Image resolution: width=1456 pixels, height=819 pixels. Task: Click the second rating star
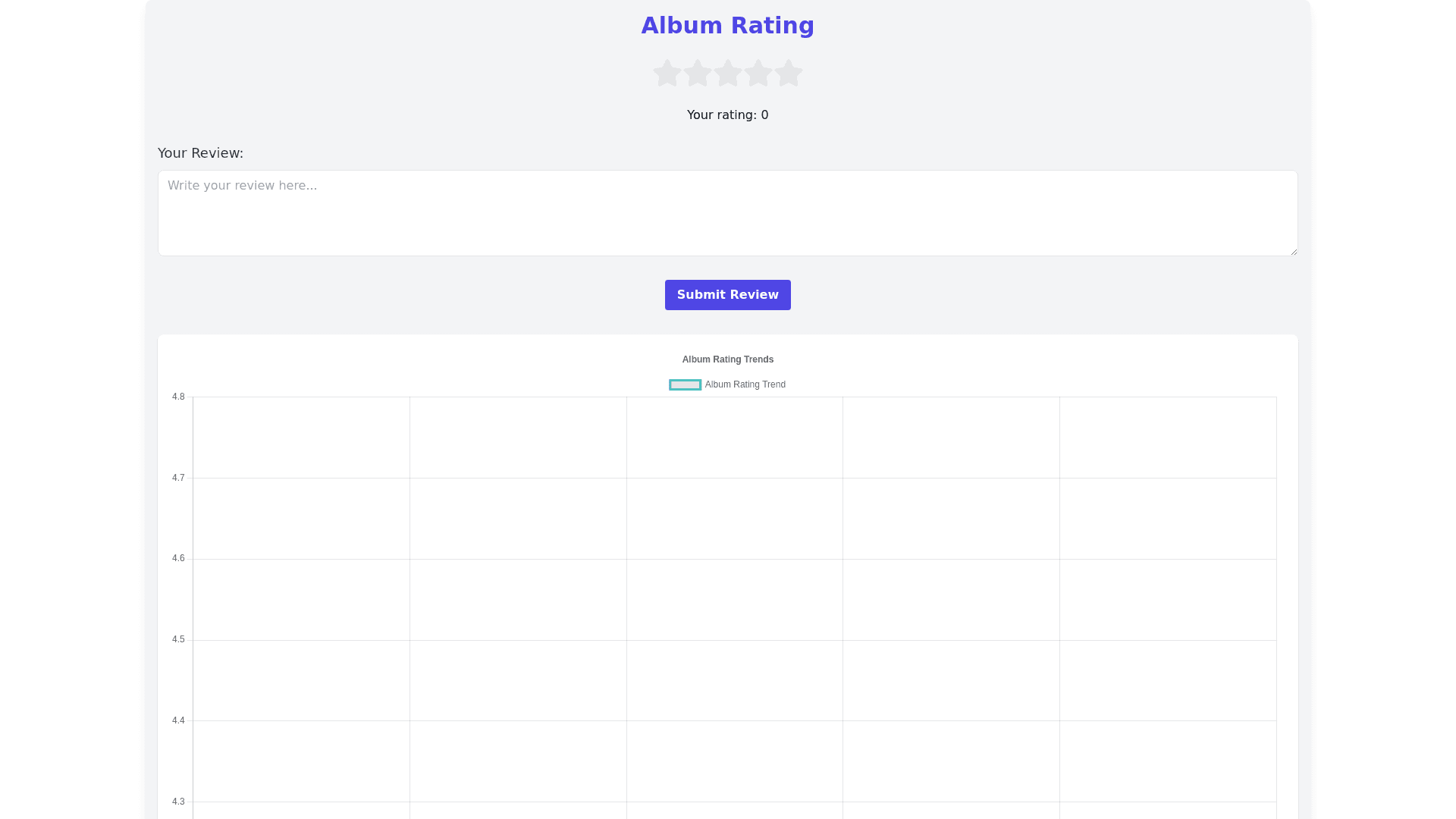698,74
